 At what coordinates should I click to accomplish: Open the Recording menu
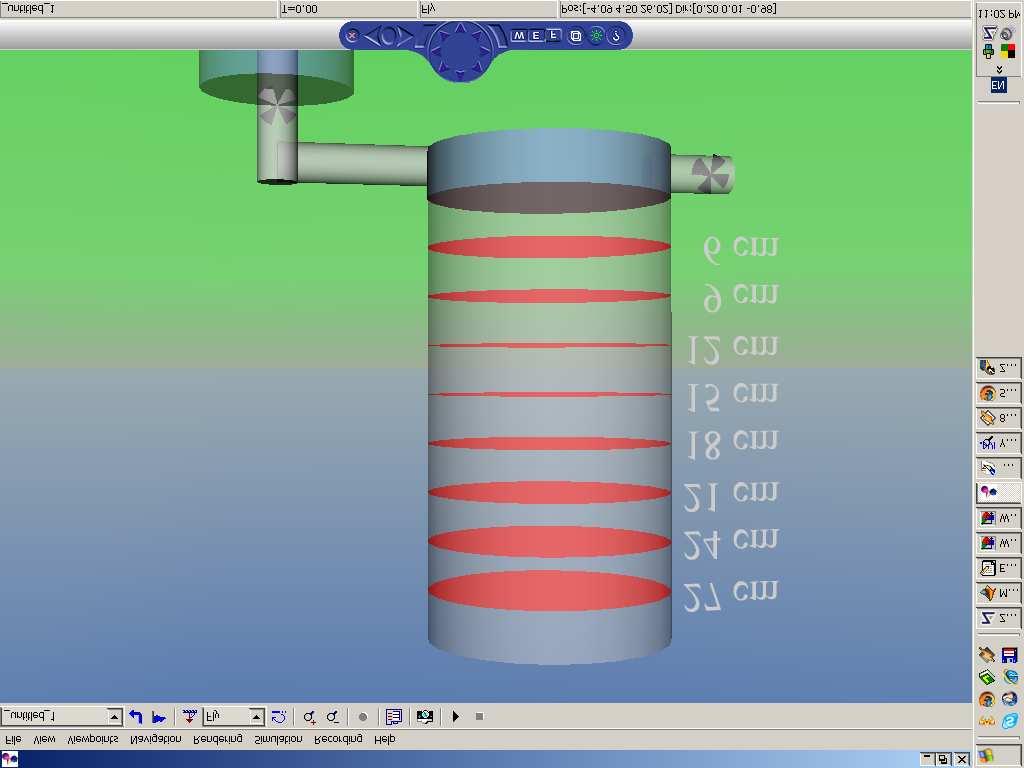338,739
